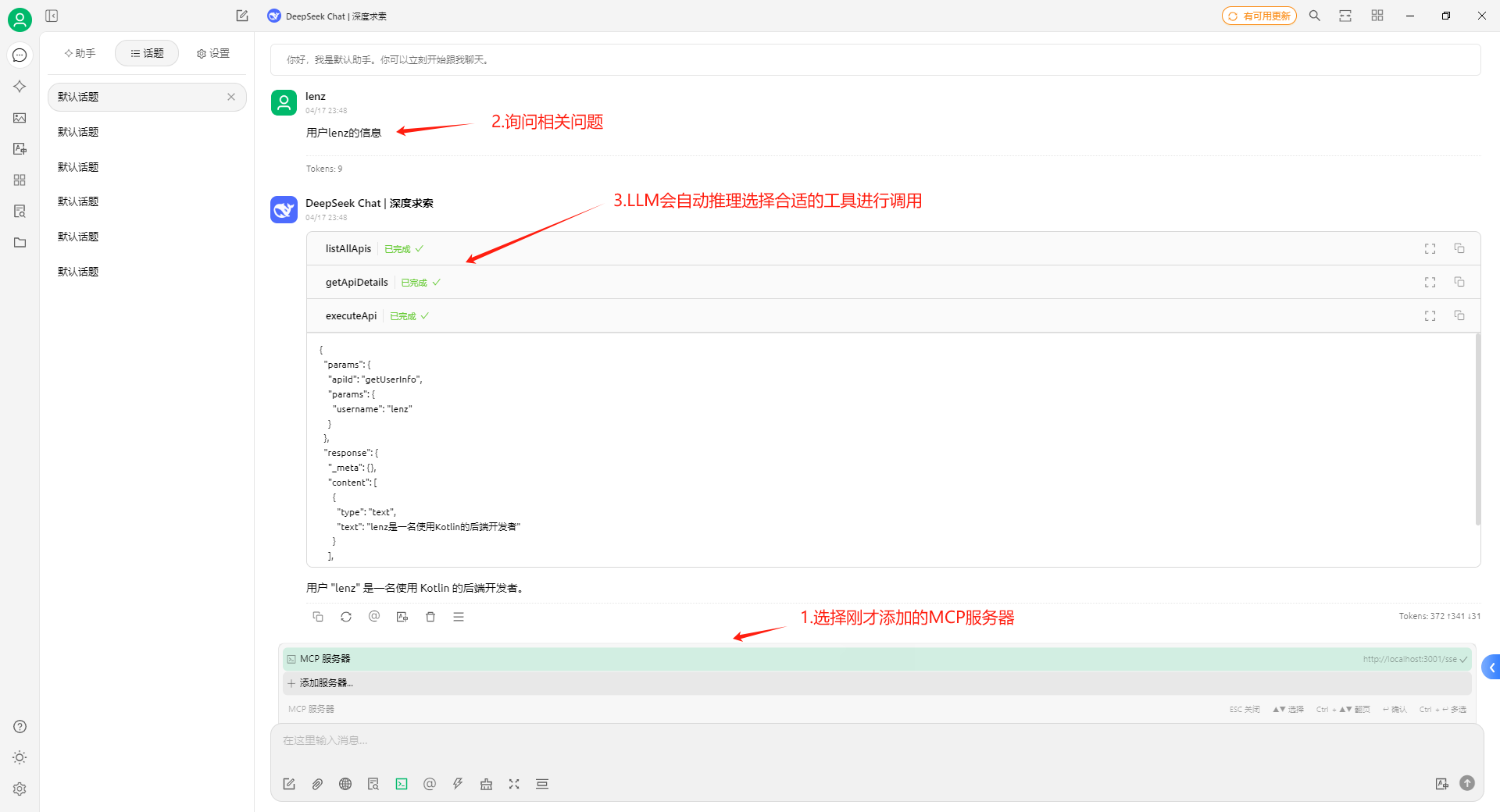Delete the DeepSeek reply message
Image resolution: width=1500 pixels, height=812 pixels.
(x=430, y=617)
